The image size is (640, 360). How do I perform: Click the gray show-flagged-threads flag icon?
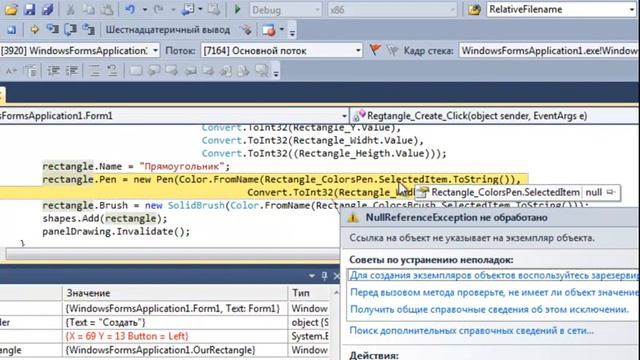[x=392, y=50]
